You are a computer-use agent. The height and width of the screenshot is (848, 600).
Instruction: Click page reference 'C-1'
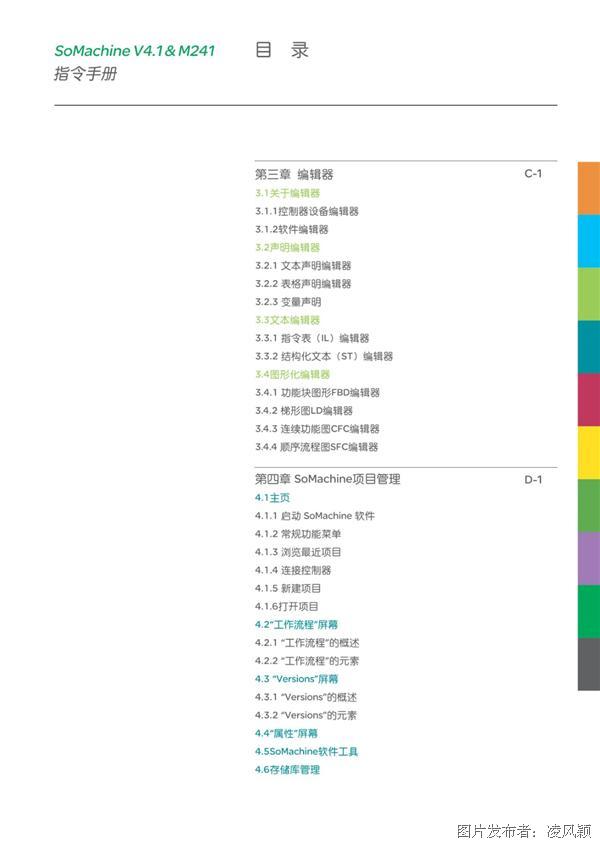(x=533, y=174)
